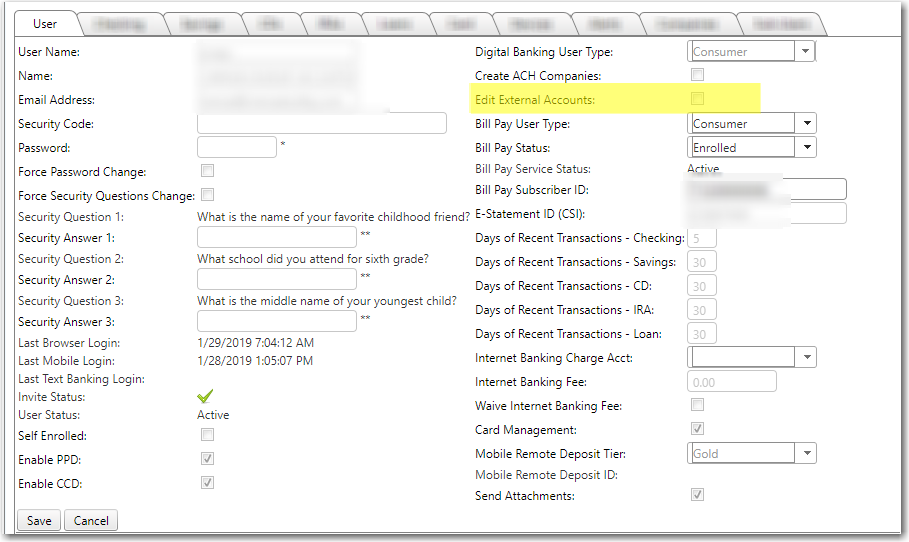Open Mobile Remote Deposit Tier dropdown
Screen dimensions: 909x542
[x=806, y=454]
